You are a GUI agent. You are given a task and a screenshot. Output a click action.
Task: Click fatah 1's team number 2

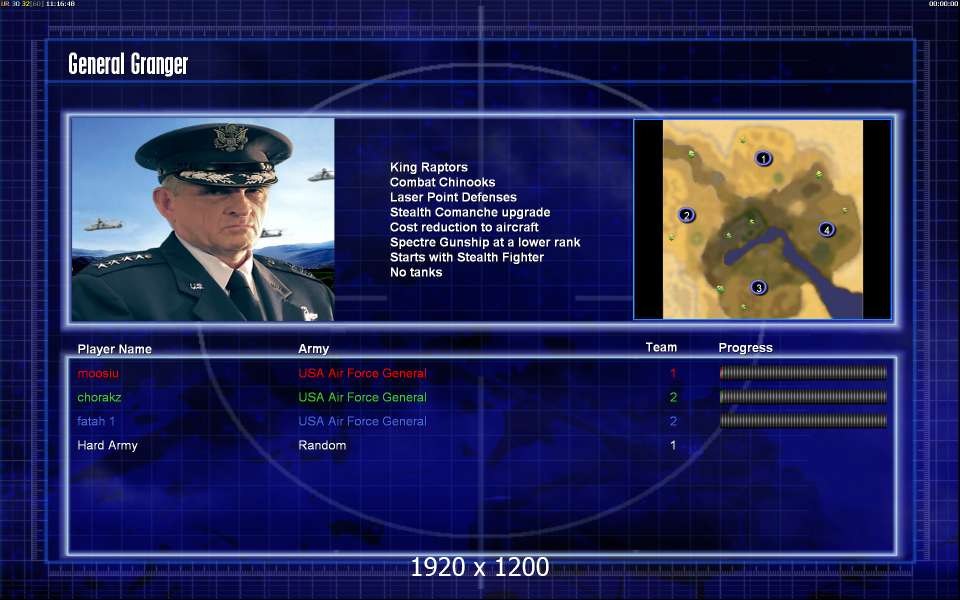point(673,421)
